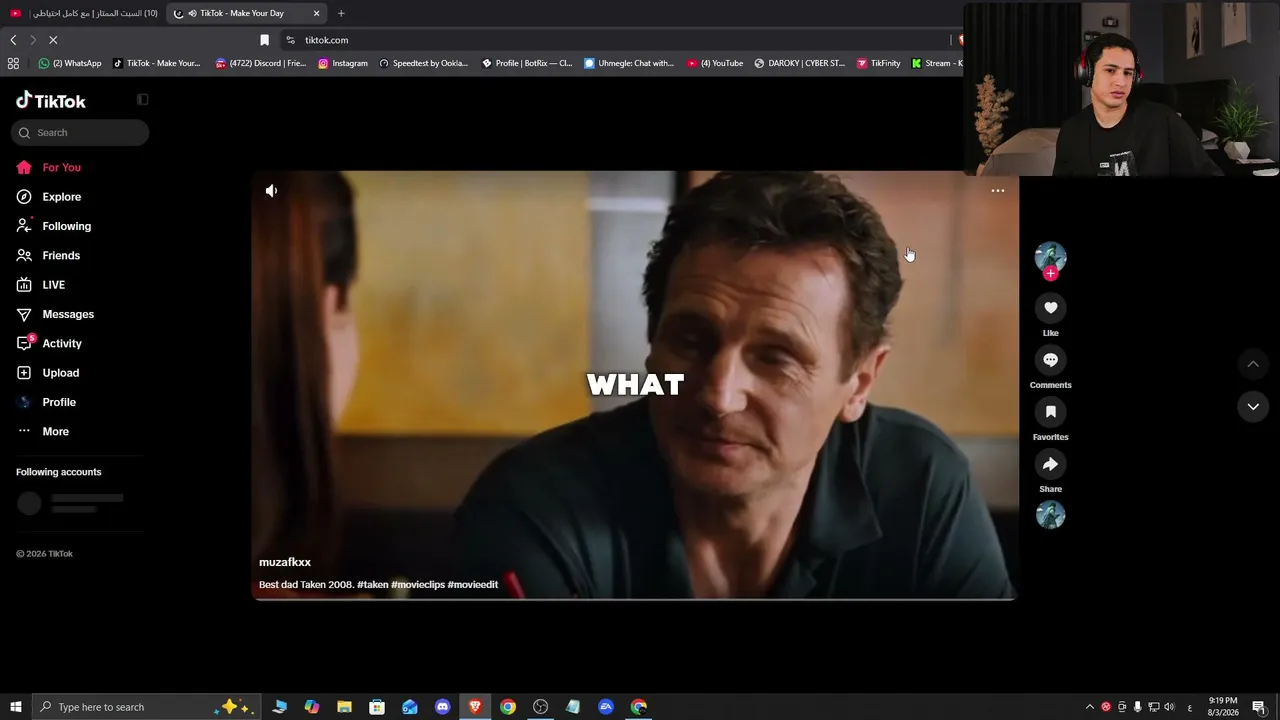
Task: Open the (4) YouTube bookmark
Action: [x=715, y=63]
